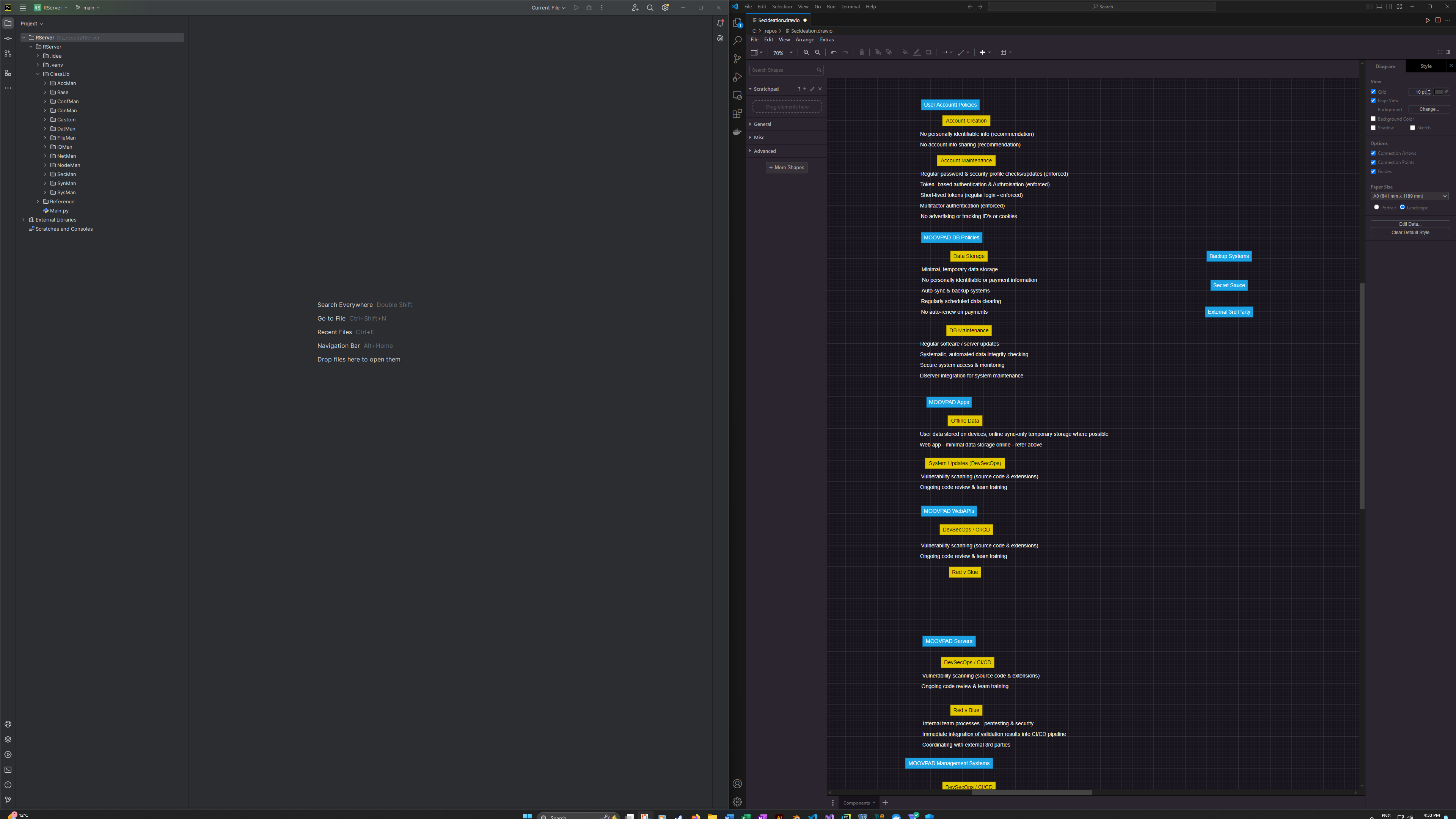Open VS Code Accounts icon
This screenshot has width=1456, height=819.
[x=737, y=783]
